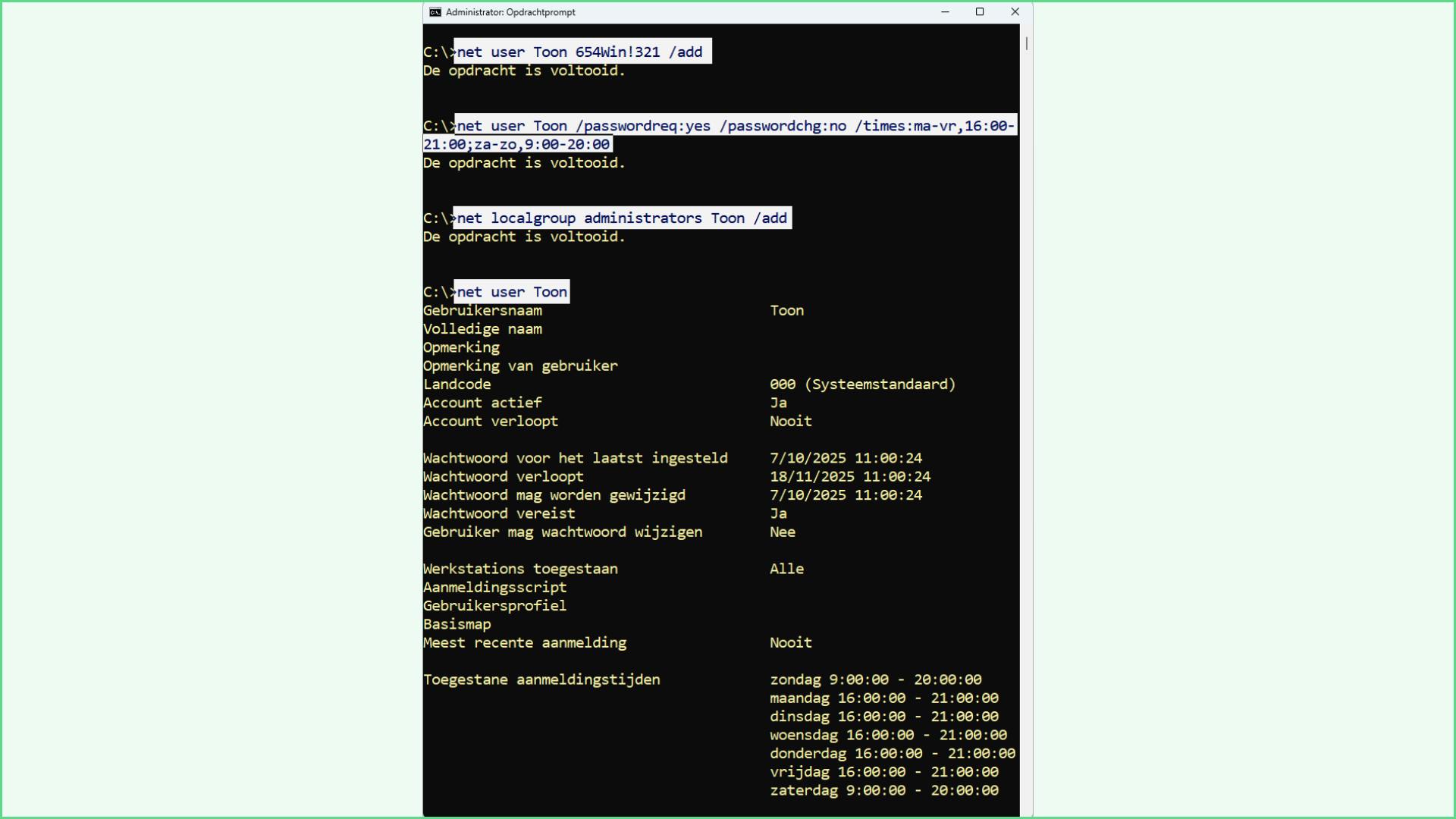Close the Administrator Opdrachtprompt window
This screenshot has height=819, width=1456.
[x=1015, y=12]
